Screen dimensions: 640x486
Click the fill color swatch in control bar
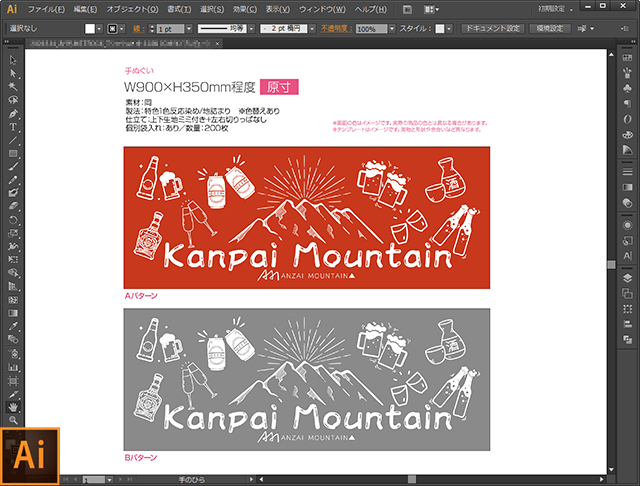(90, 29)
